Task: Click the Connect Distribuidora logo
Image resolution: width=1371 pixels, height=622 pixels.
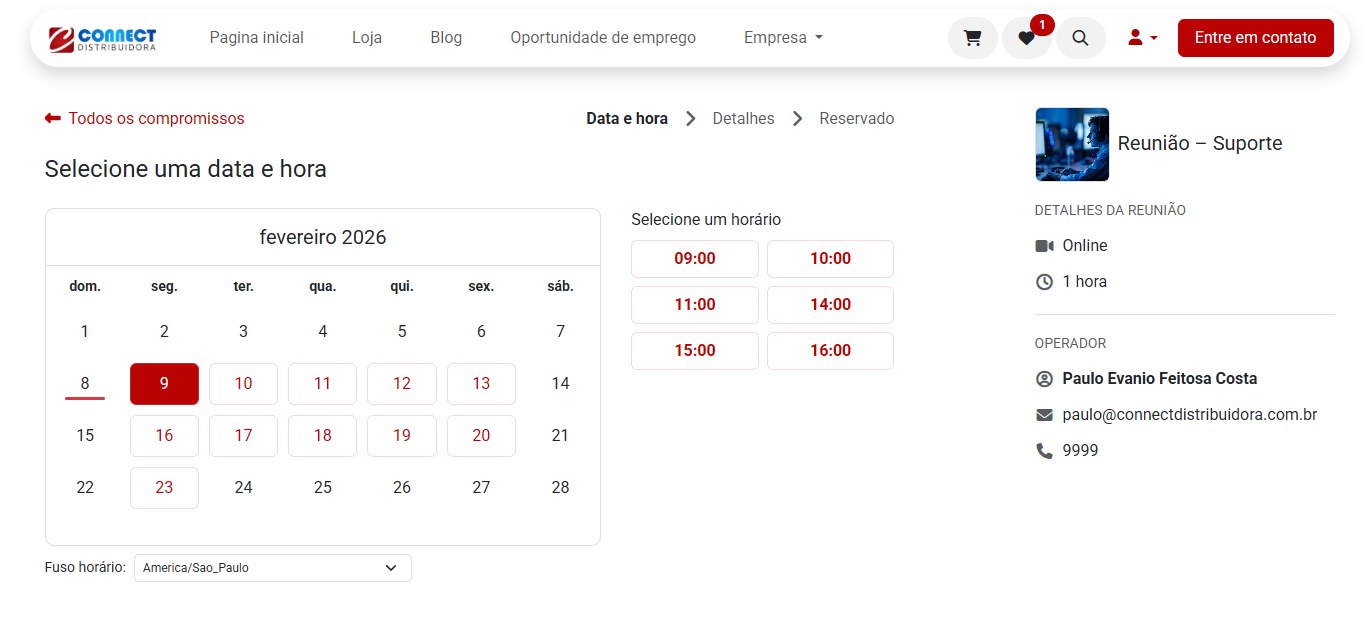Action: click(x=102, y=38)
